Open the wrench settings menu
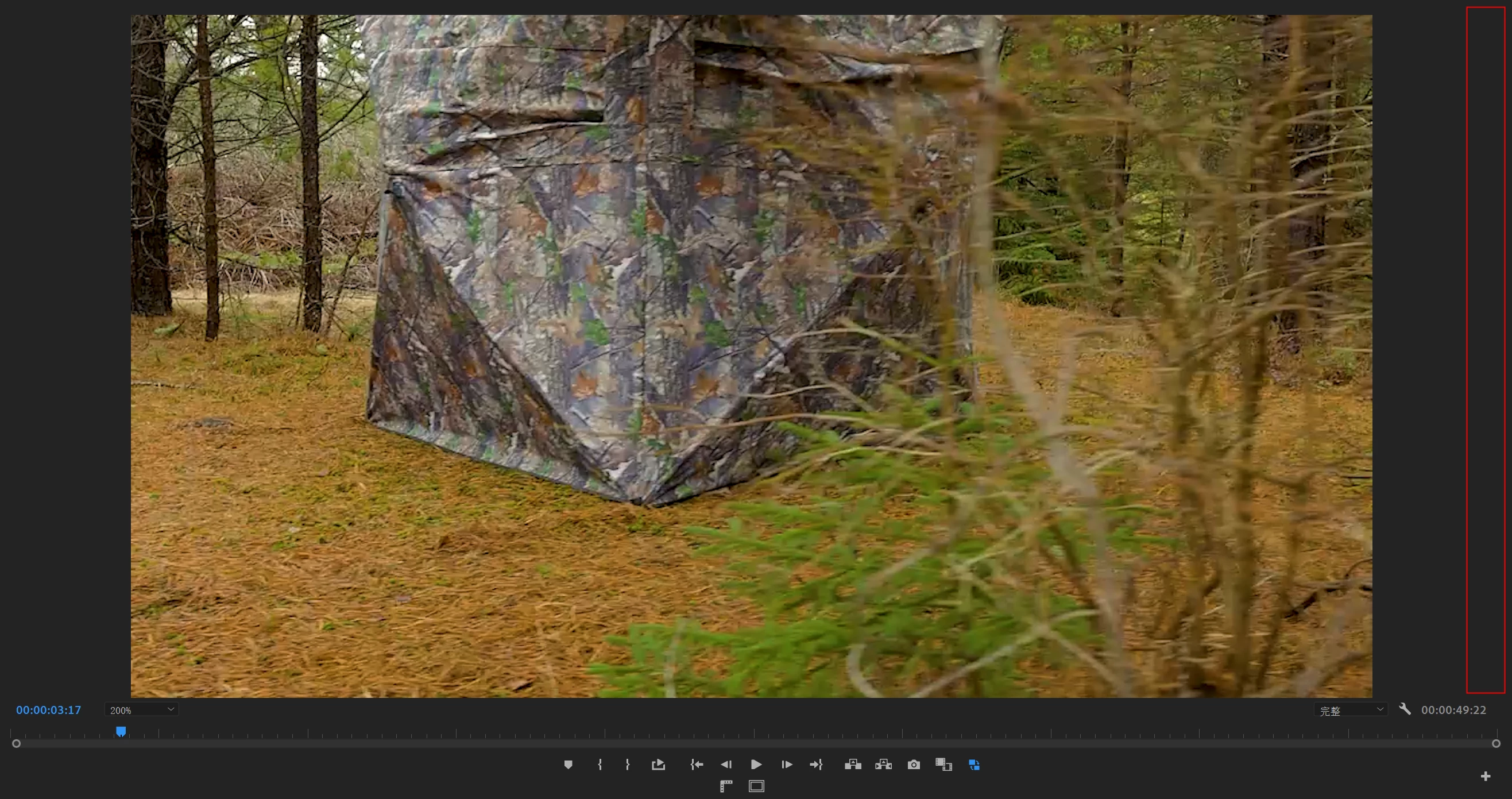The width and height of the screenshot is (1512, 799). click(x=1405, y=709)
